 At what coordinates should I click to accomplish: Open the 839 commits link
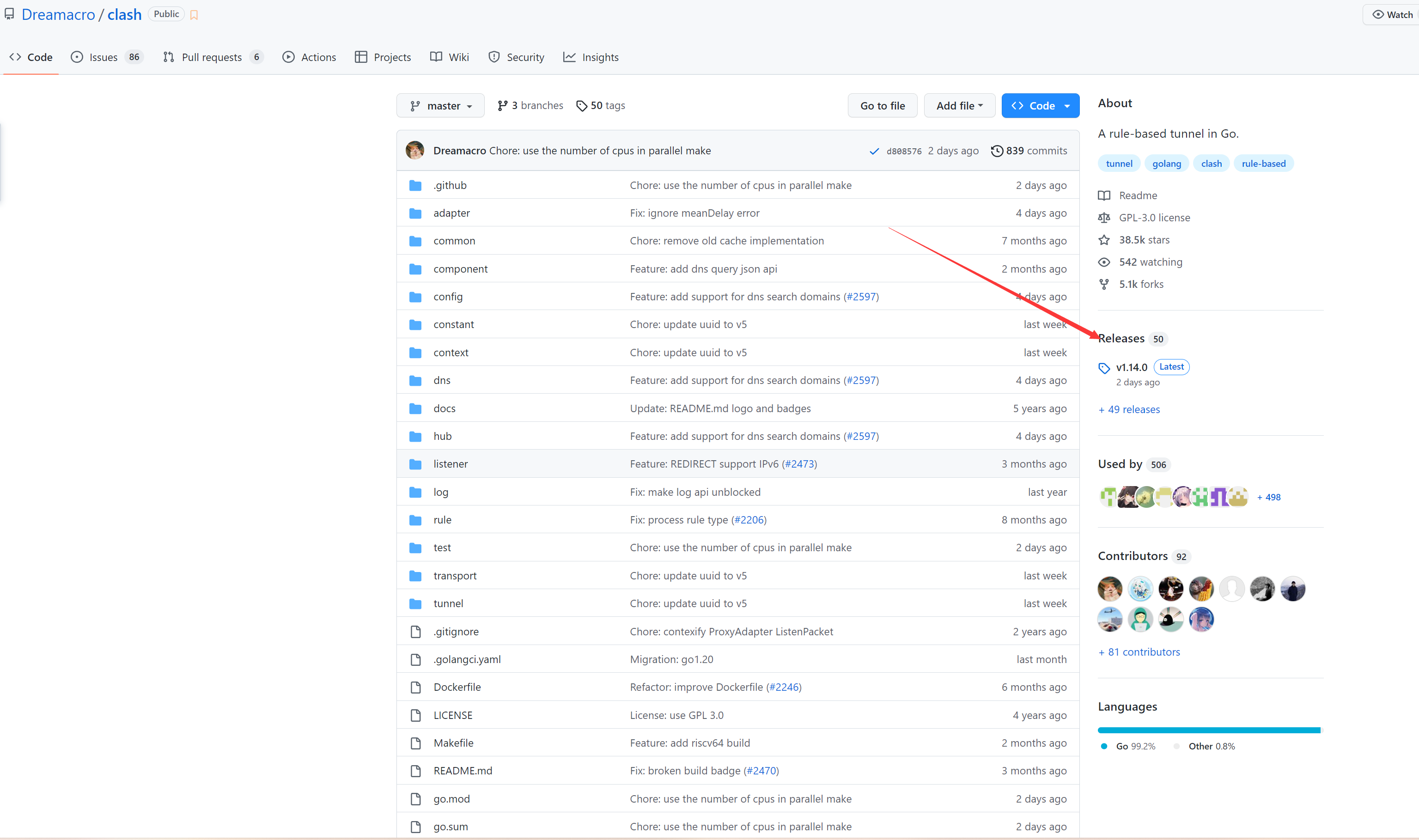coord(1029,151)
